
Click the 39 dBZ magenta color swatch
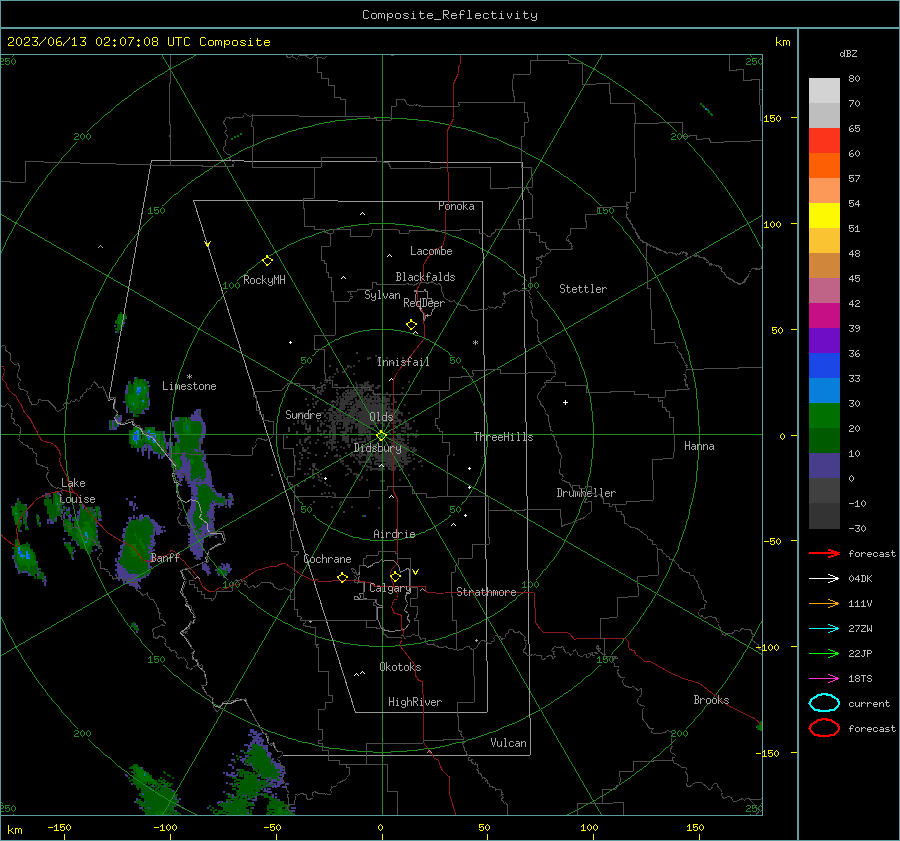[x=824, y=315]
